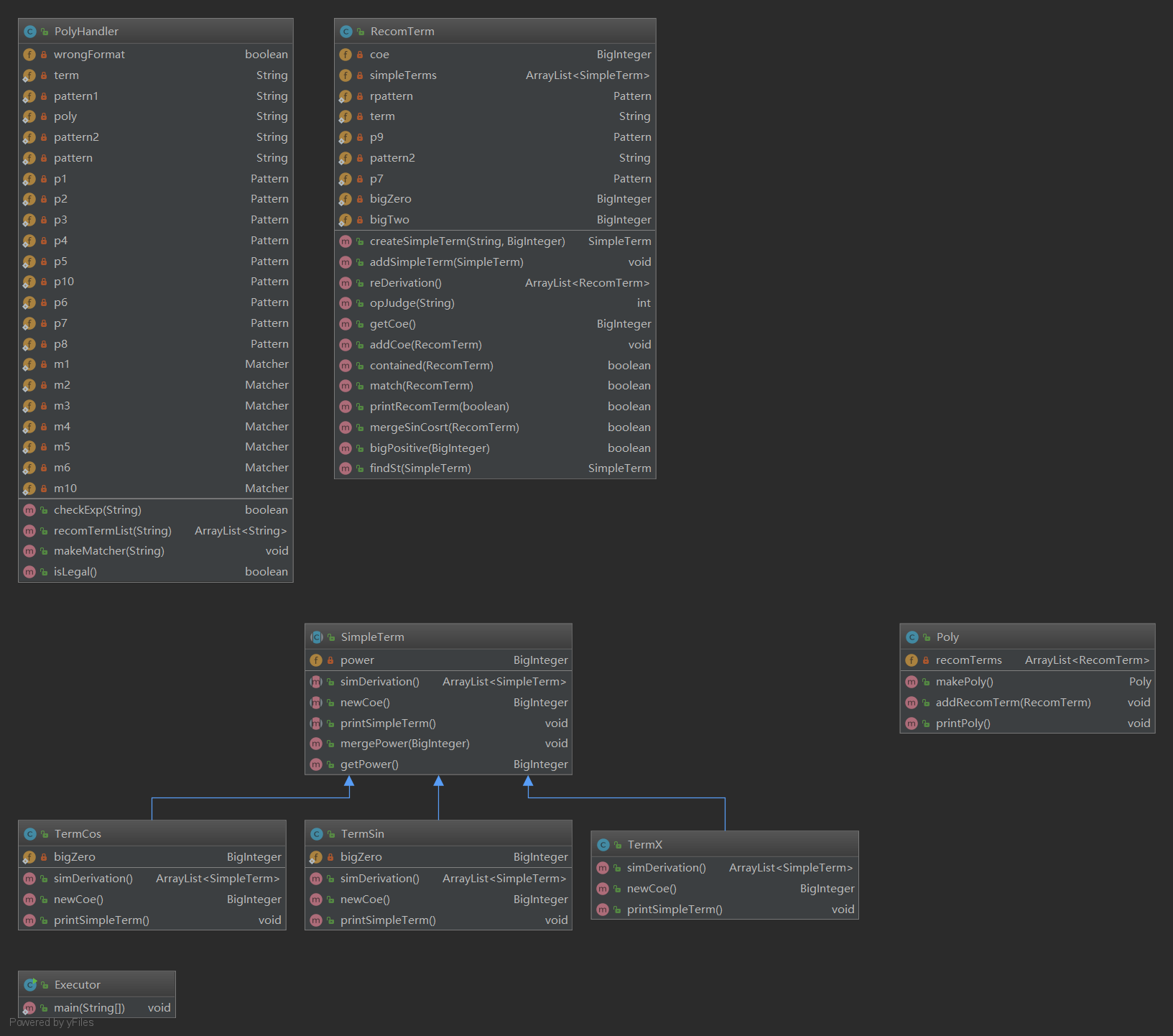Click the field icon beside bigZero in TermCos
Image resolution: width=1173 pixels, height=1036 pixels.
(29, 857)
